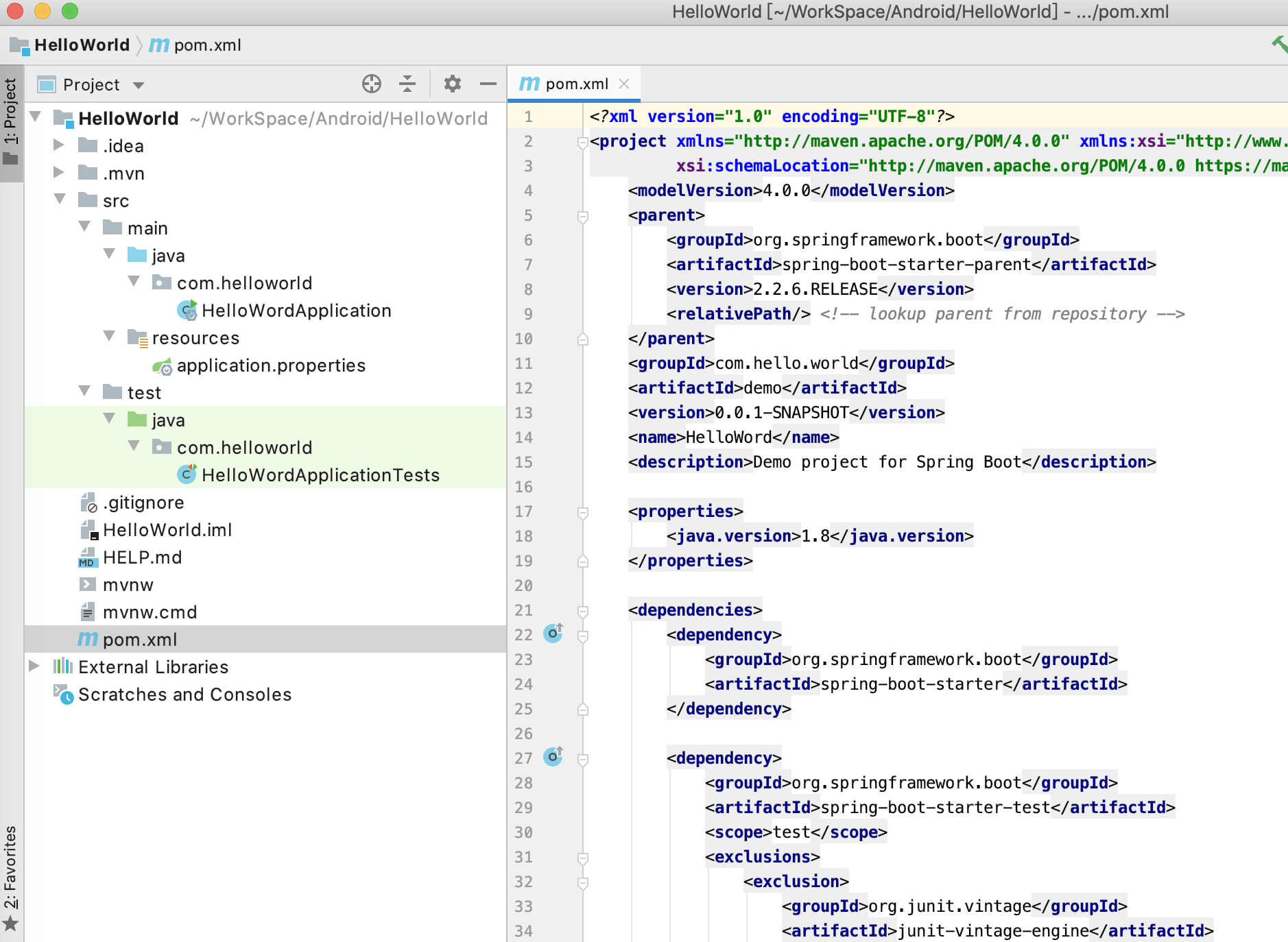This screenshot has height=942, width=1288.
Task: Toggle the 1: Project tool window button
Action: tap(11, 123)
